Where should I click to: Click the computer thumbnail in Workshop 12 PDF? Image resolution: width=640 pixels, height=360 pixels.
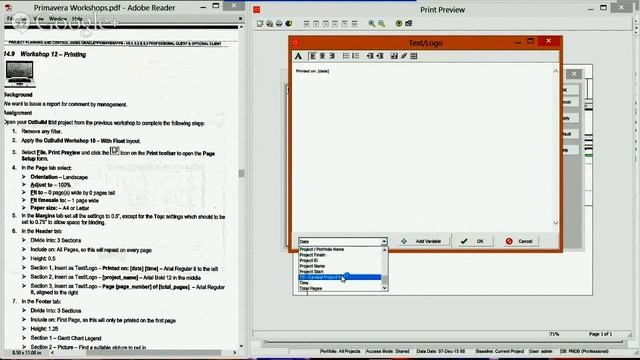20,73
